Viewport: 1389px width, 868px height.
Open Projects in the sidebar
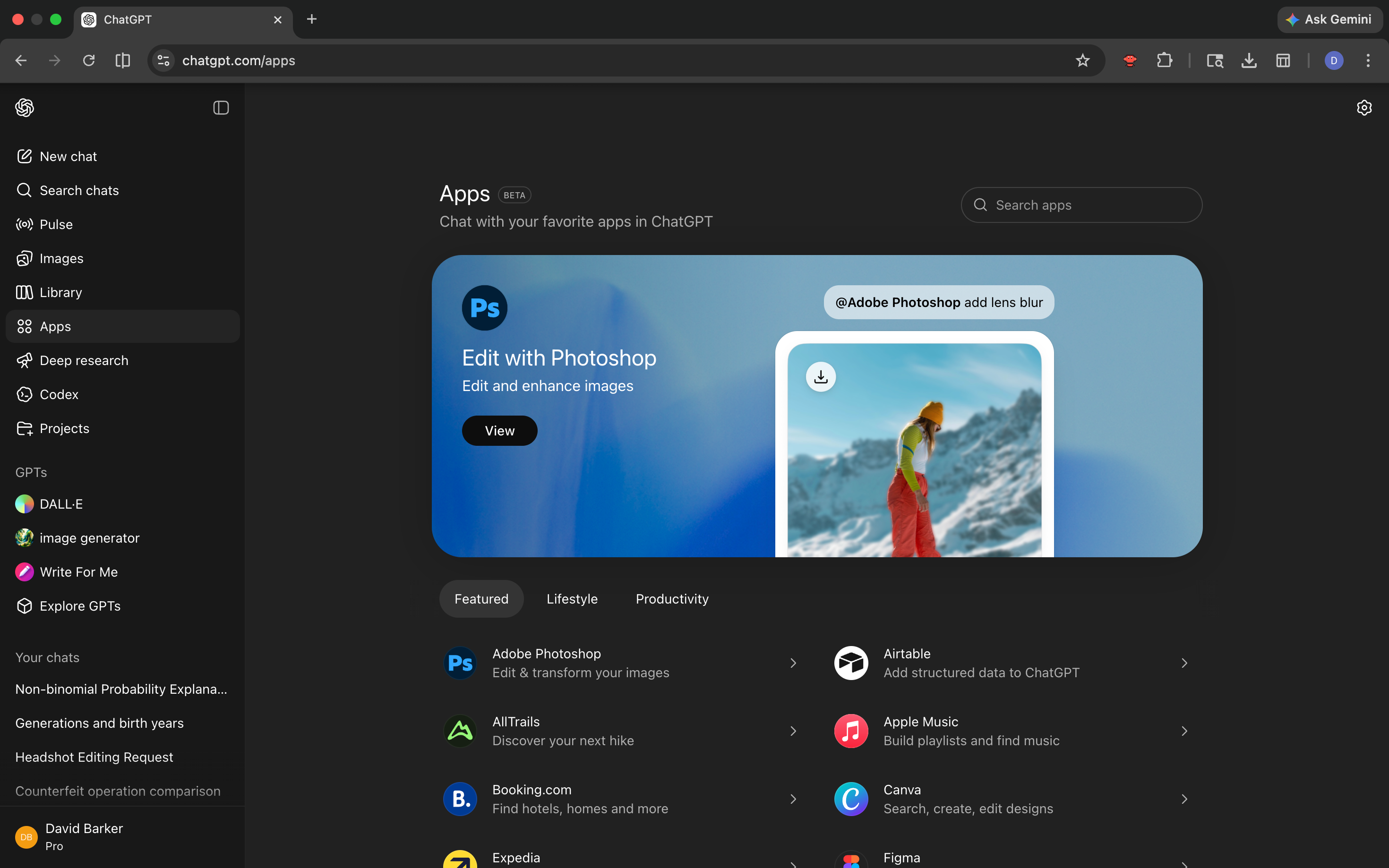point(122,428)
